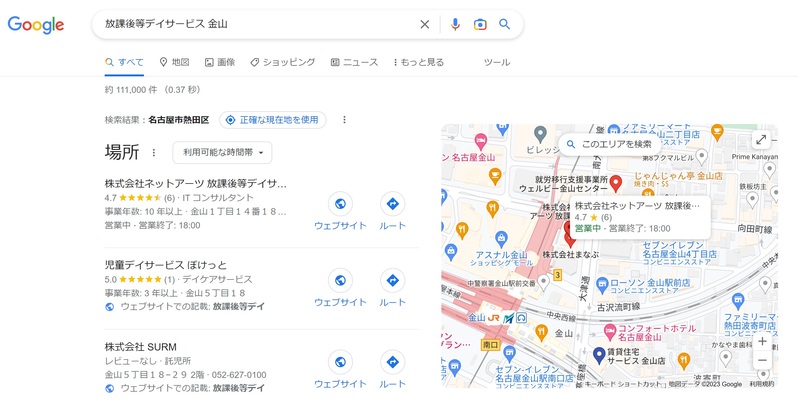Get route to 株式会社 SURM
Screen dimensions: 798x415
(x=392, y=370)
